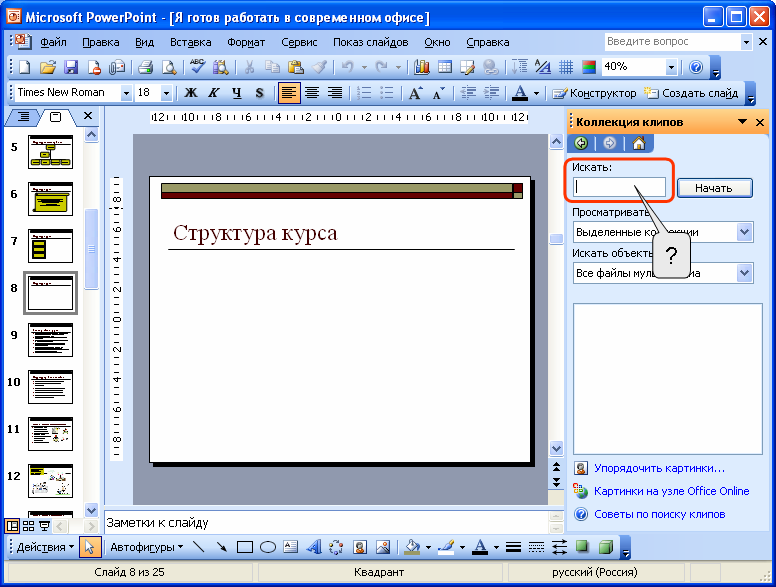Viewport: 776px width, 587px height.
Task: Insert a picture from file icon
Action: click(383, 547)
